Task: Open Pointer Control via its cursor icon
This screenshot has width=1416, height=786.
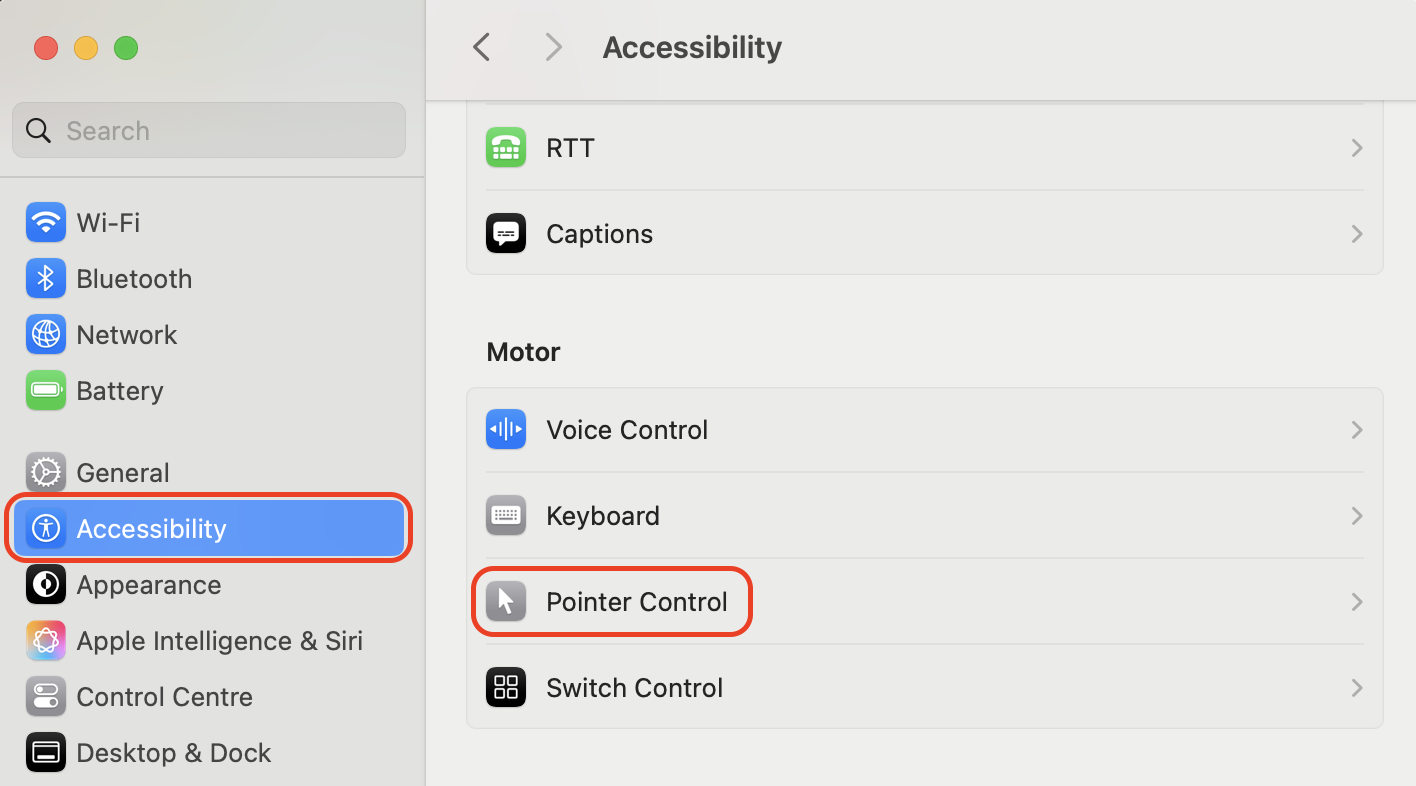Action: pyautogui.click(x=505, y=601)
